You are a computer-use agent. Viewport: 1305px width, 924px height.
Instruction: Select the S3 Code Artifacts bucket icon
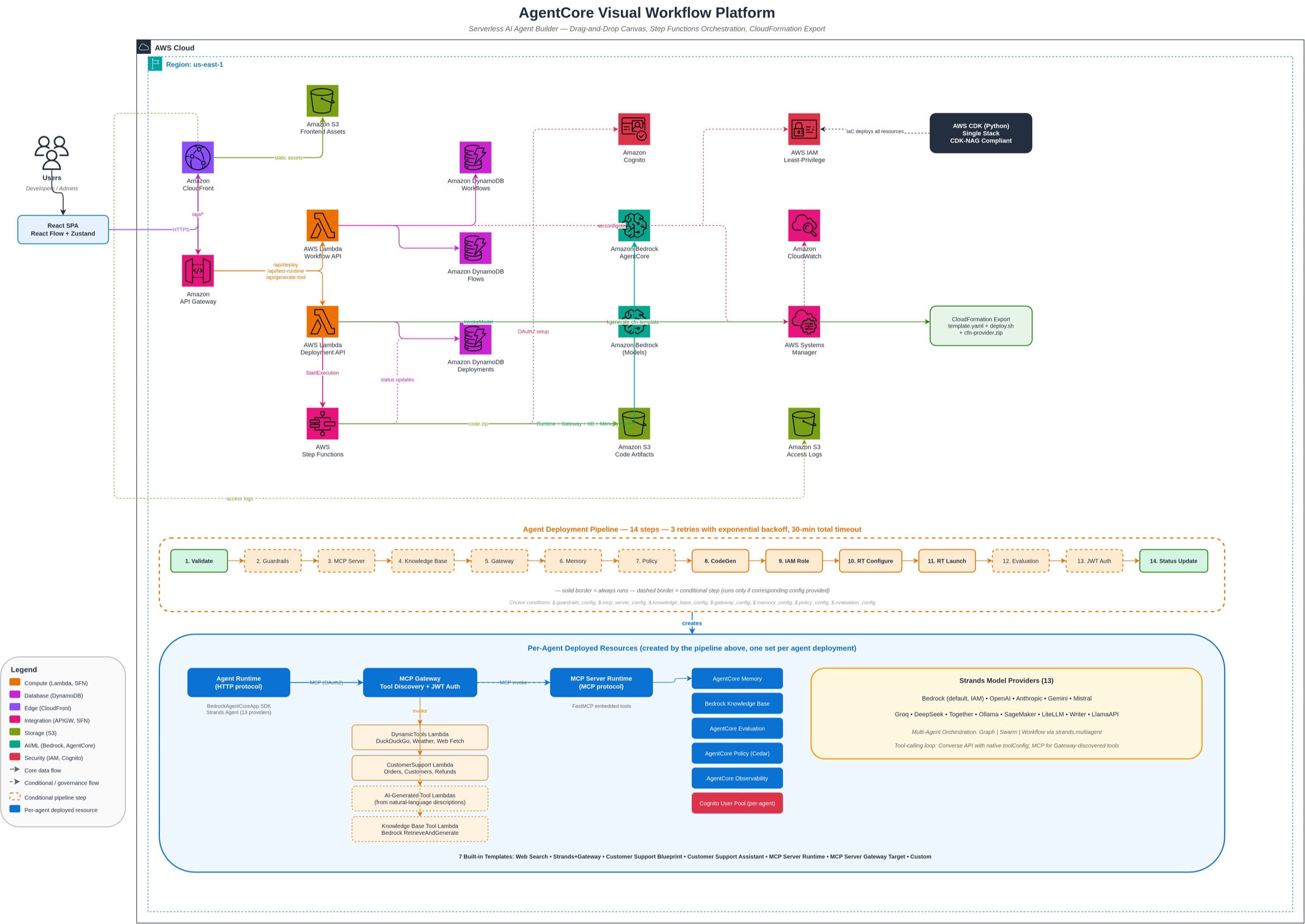(x=634, y=423)
